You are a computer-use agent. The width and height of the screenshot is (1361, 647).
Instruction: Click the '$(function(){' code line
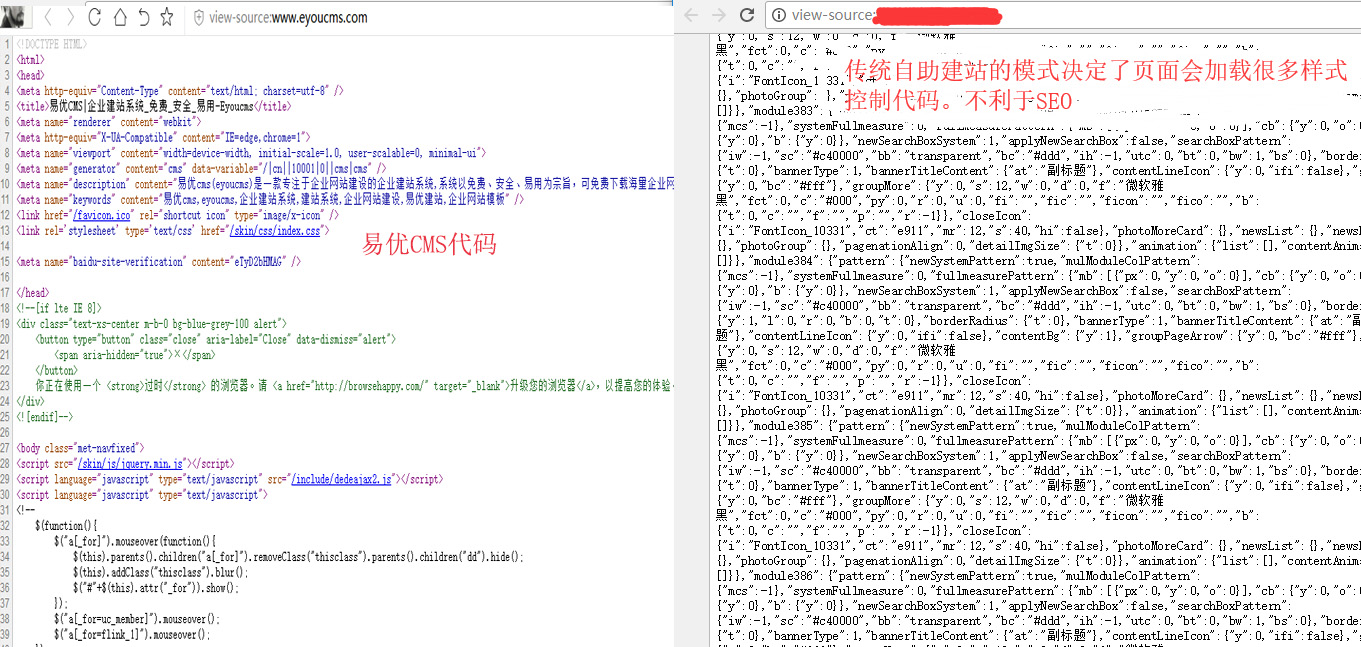pos(66,526)
